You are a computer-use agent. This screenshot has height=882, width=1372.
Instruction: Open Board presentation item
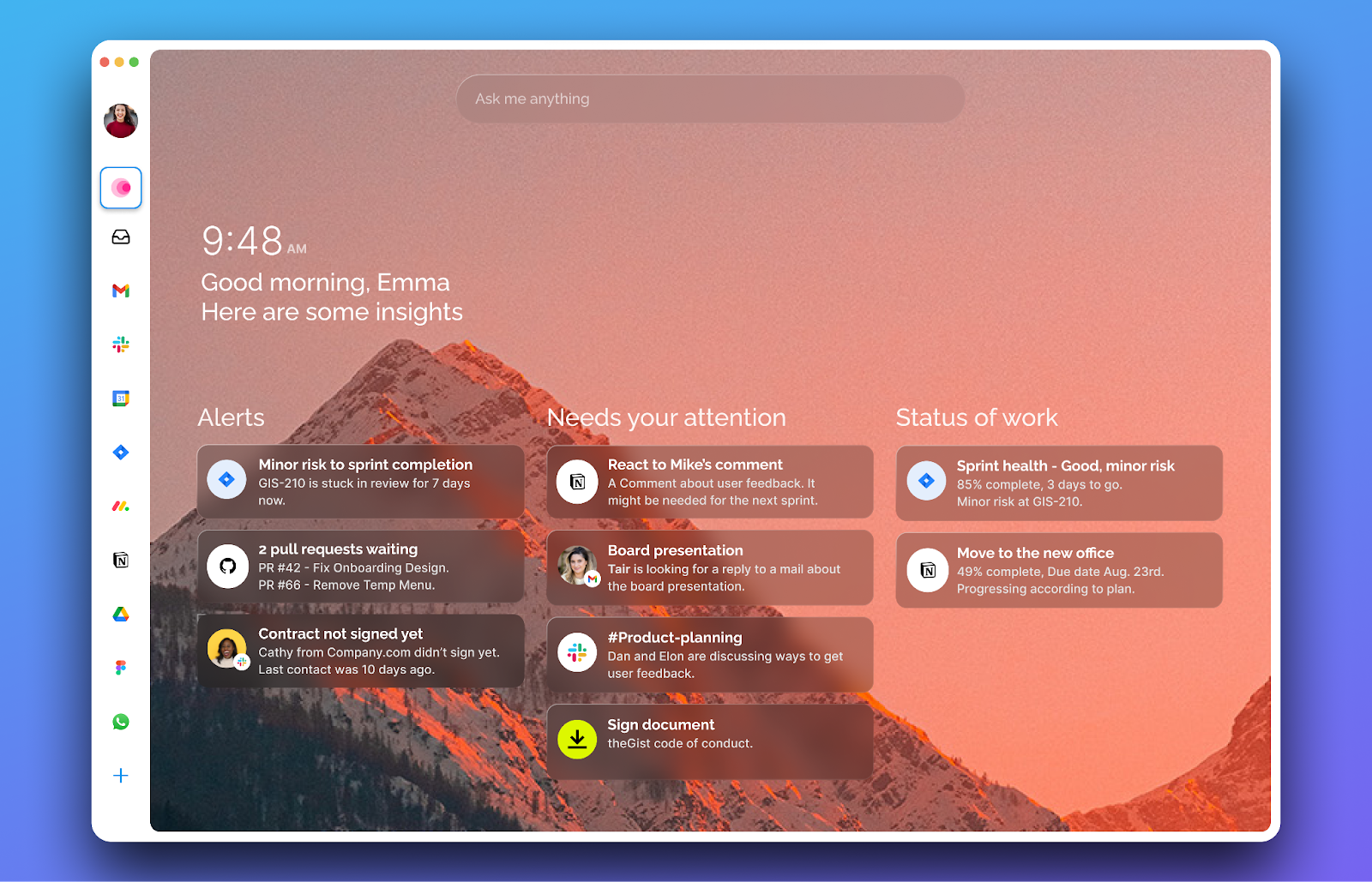tap(710, 567)
